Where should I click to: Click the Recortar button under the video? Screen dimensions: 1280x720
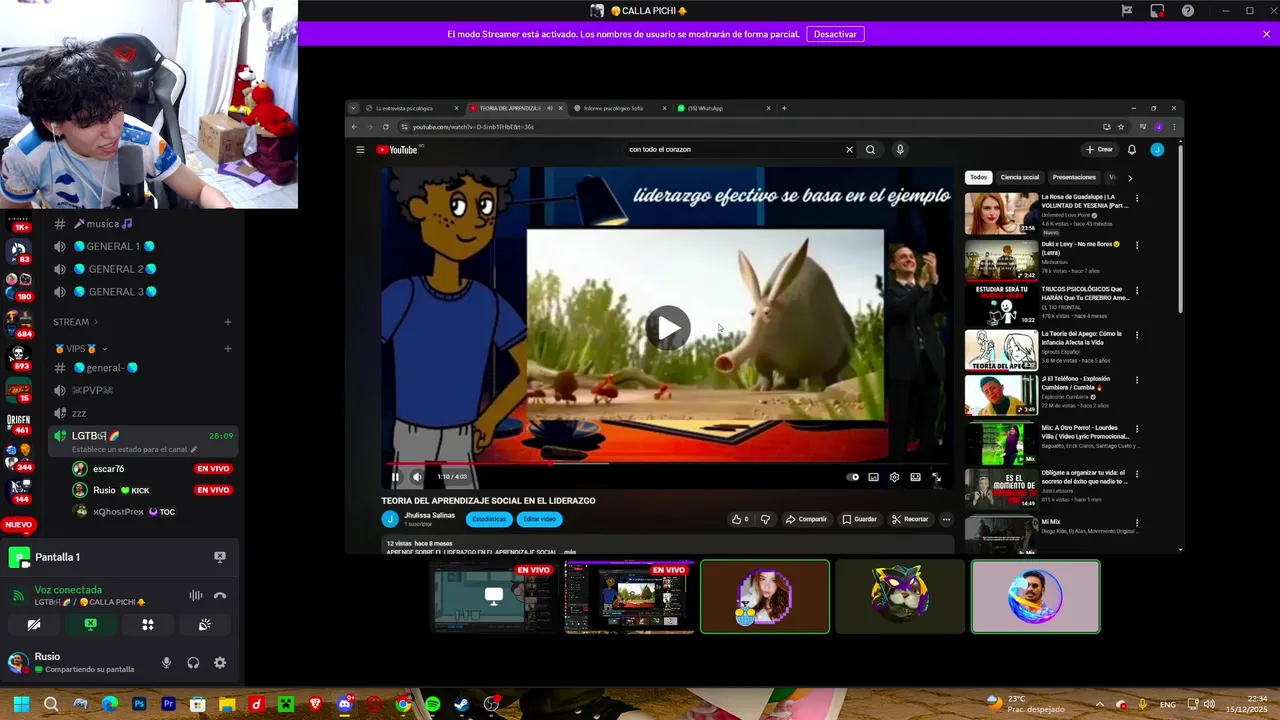point(909,519)
